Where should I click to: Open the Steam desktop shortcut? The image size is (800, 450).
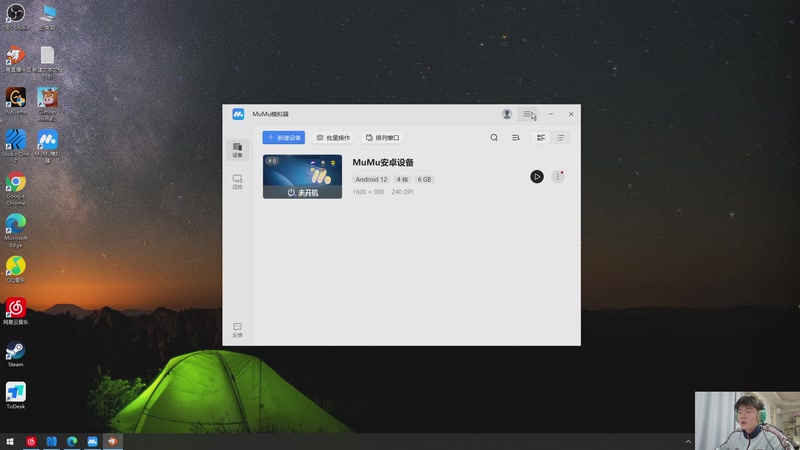coord(15,354)
